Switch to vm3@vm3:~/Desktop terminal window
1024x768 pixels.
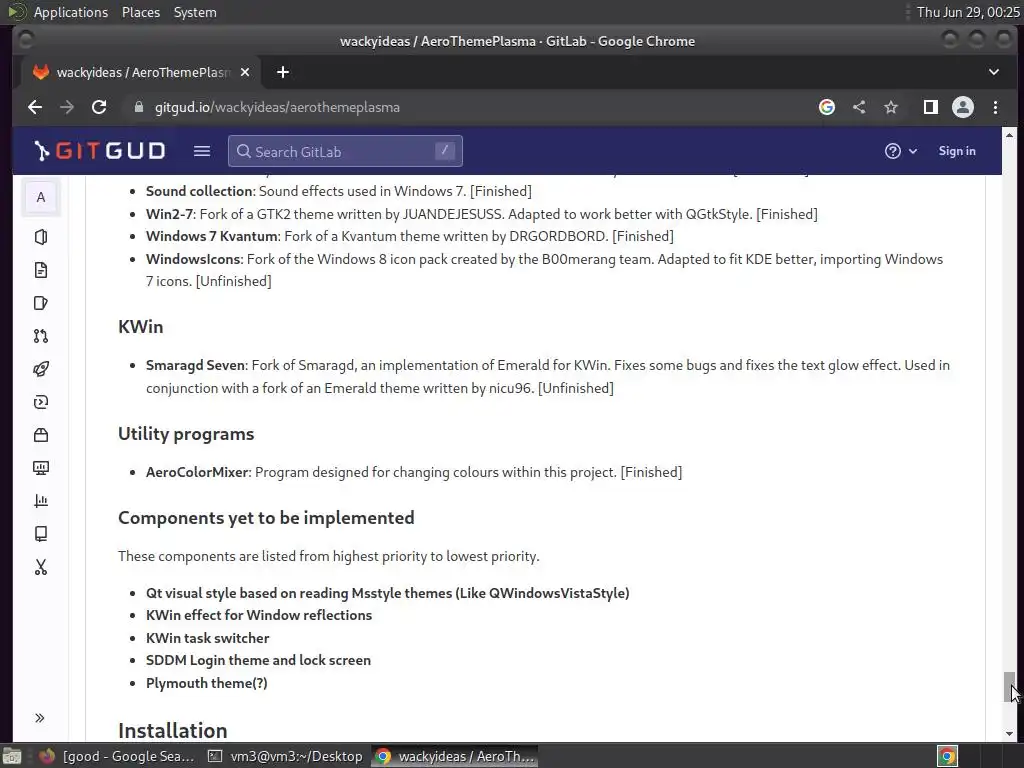point(285,756)
